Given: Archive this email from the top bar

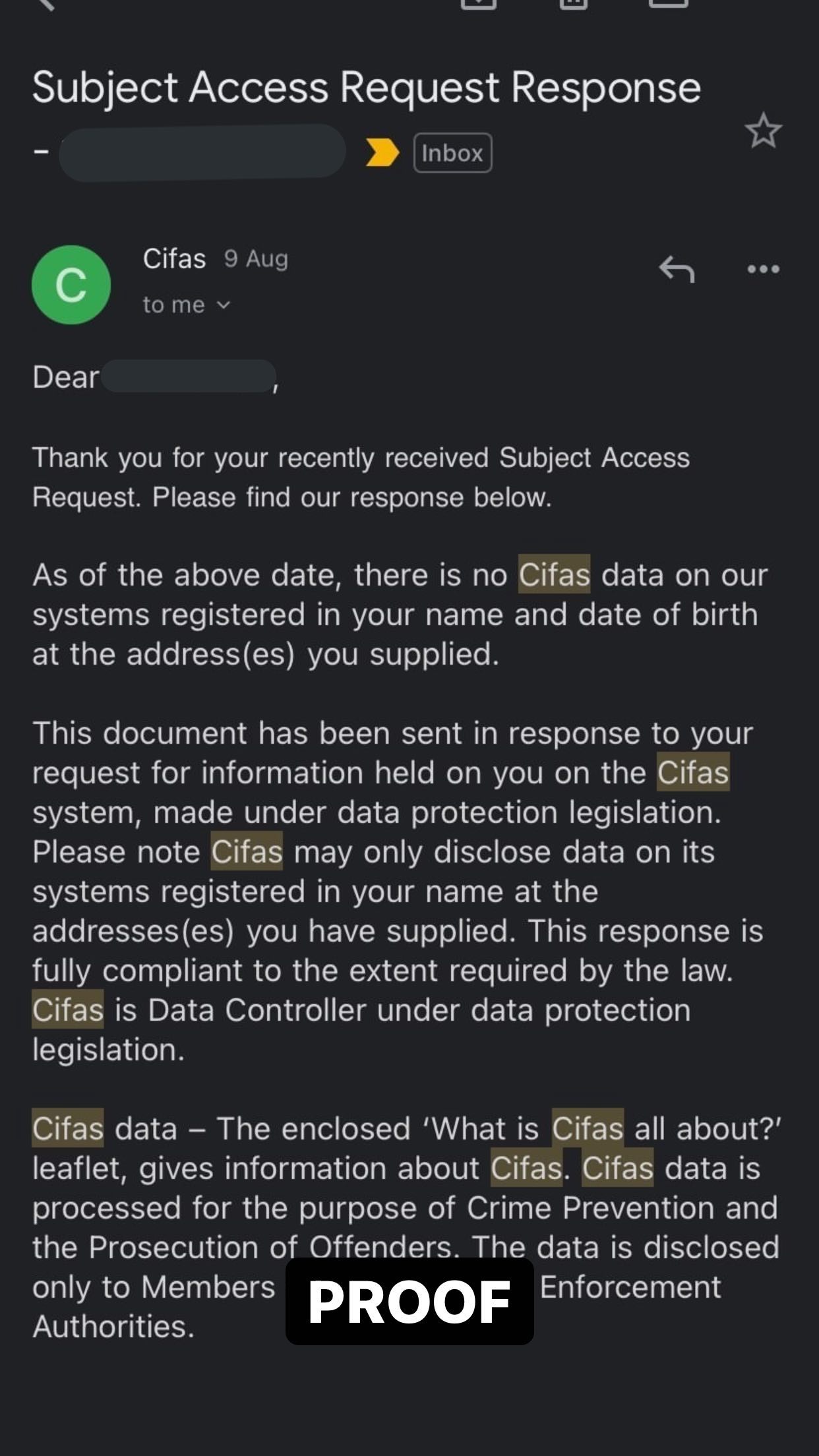Looking at the screenshot, I should tap(478, 3).
